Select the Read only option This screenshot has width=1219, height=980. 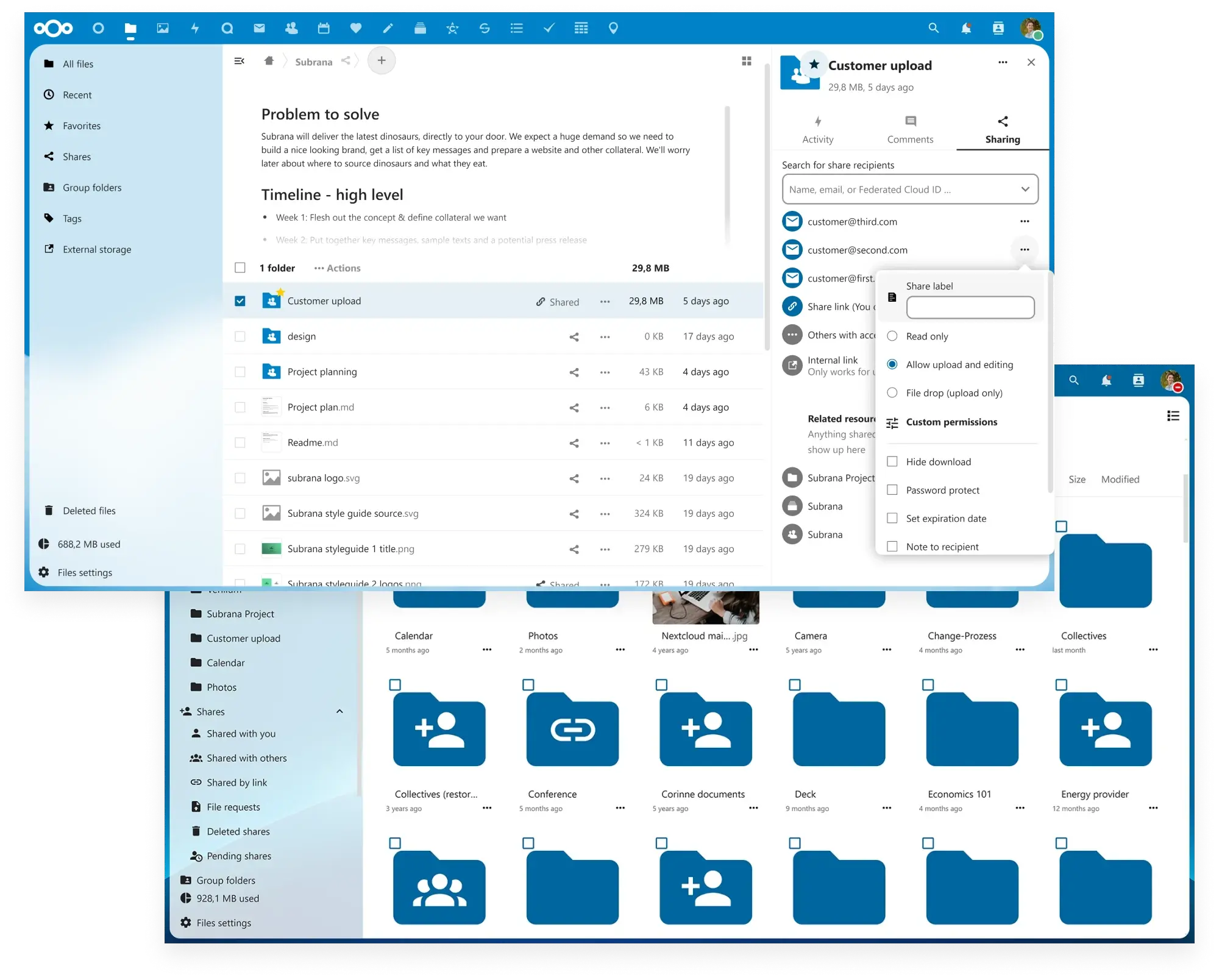[x=892, y=336]
